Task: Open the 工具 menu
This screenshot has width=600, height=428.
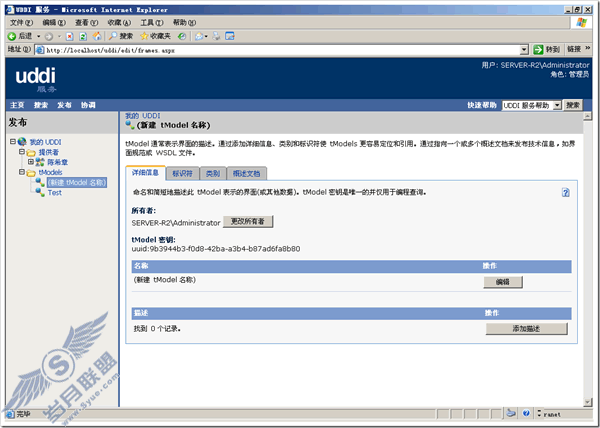Action: tap(152, 23)
